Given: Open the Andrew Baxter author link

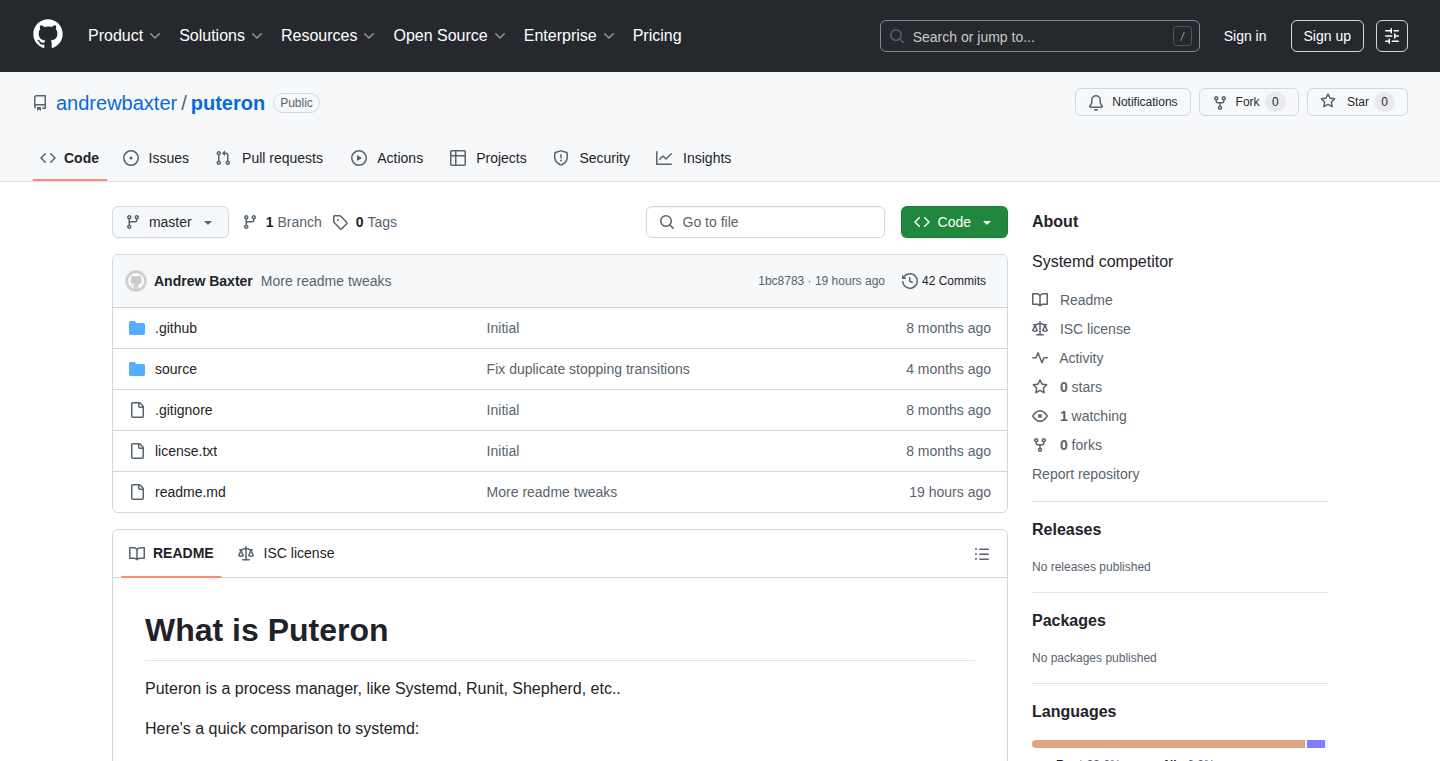Looking at the screenshot, I should click(203, 281).
